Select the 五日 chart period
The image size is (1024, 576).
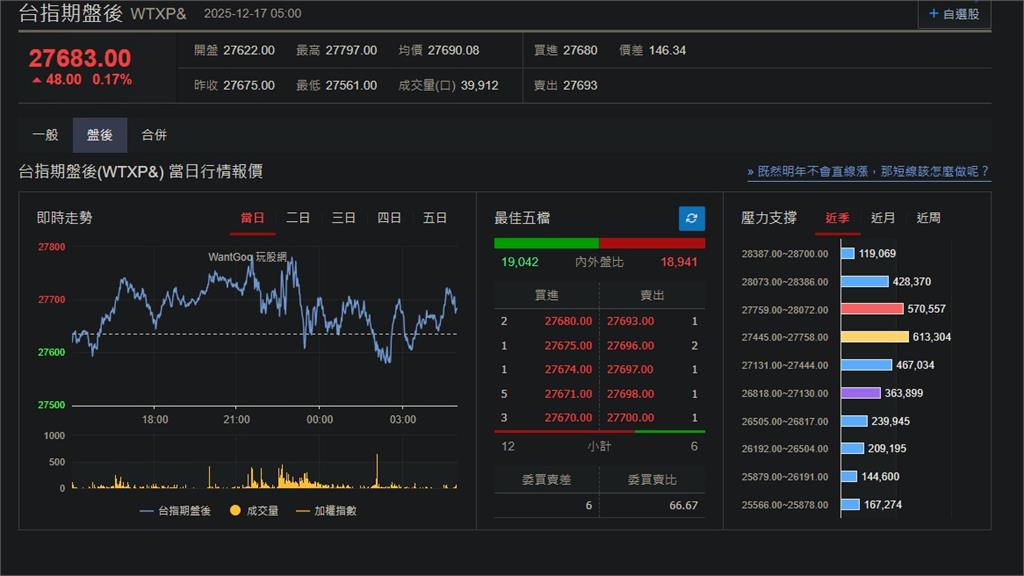point(435,217)
